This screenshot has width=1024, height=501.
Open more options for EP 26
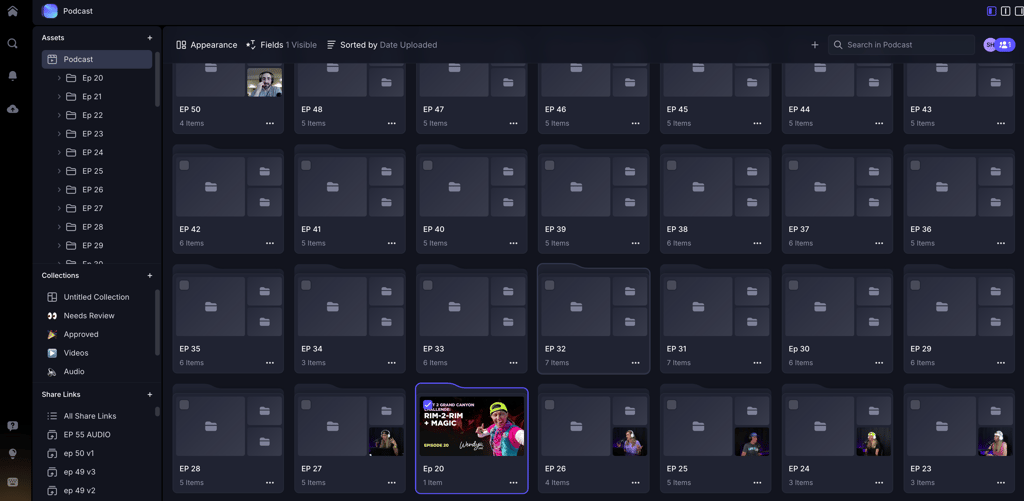click(635, 483)
